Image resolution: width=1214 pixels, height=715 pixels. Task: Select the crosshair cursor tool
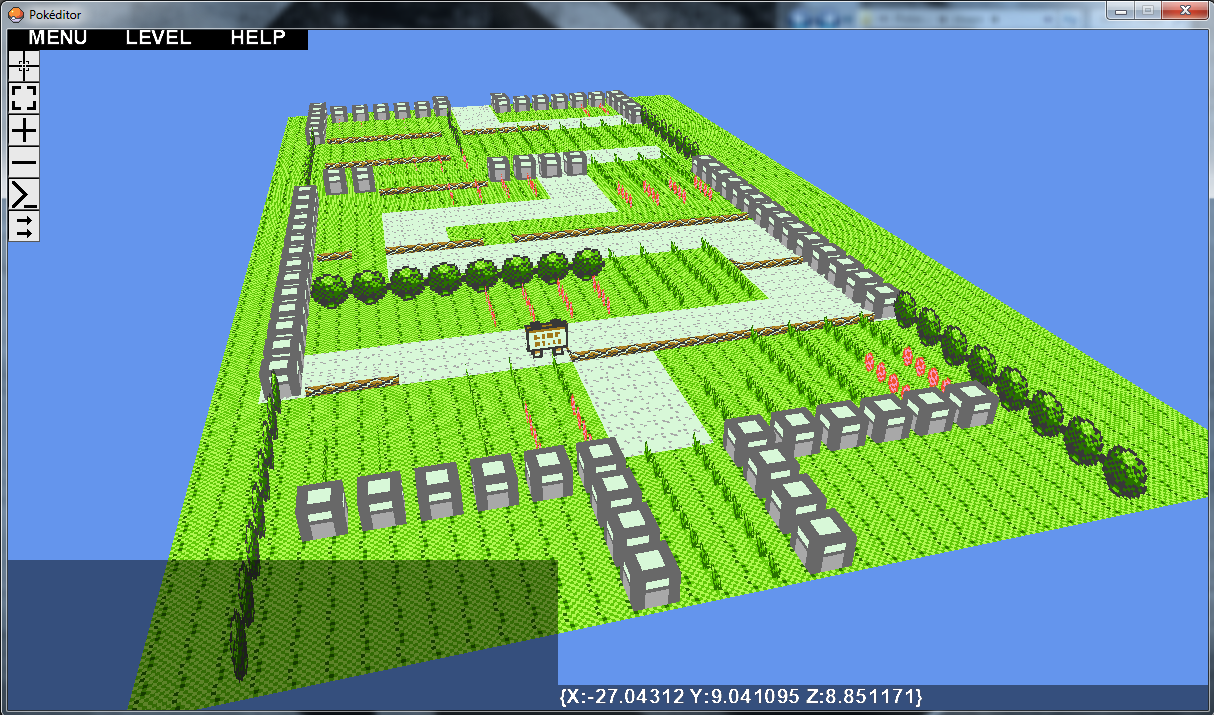pos(24,66)
